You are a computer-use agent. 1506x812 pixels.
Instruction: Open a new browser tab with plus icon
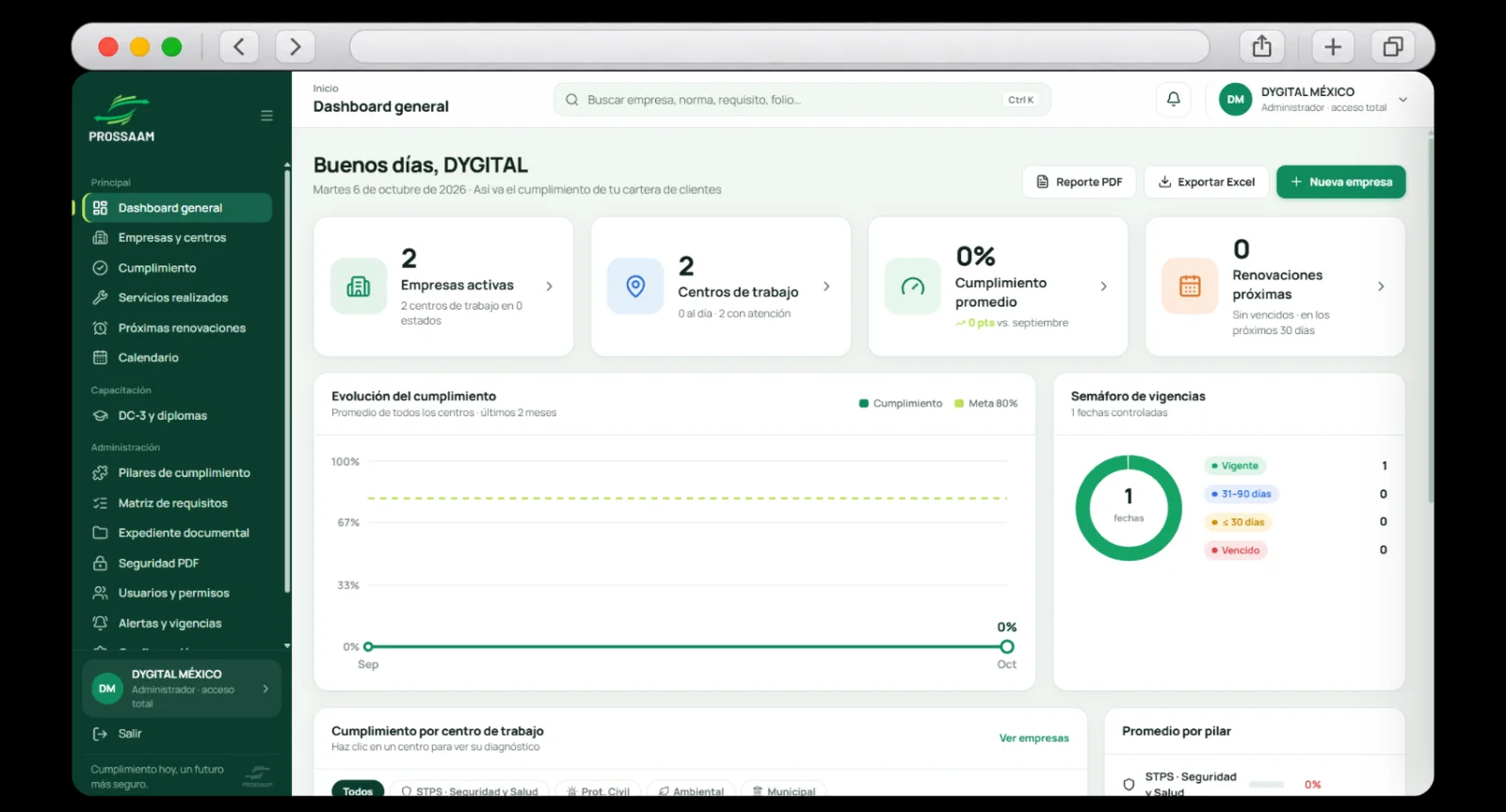coord(1333,46)
